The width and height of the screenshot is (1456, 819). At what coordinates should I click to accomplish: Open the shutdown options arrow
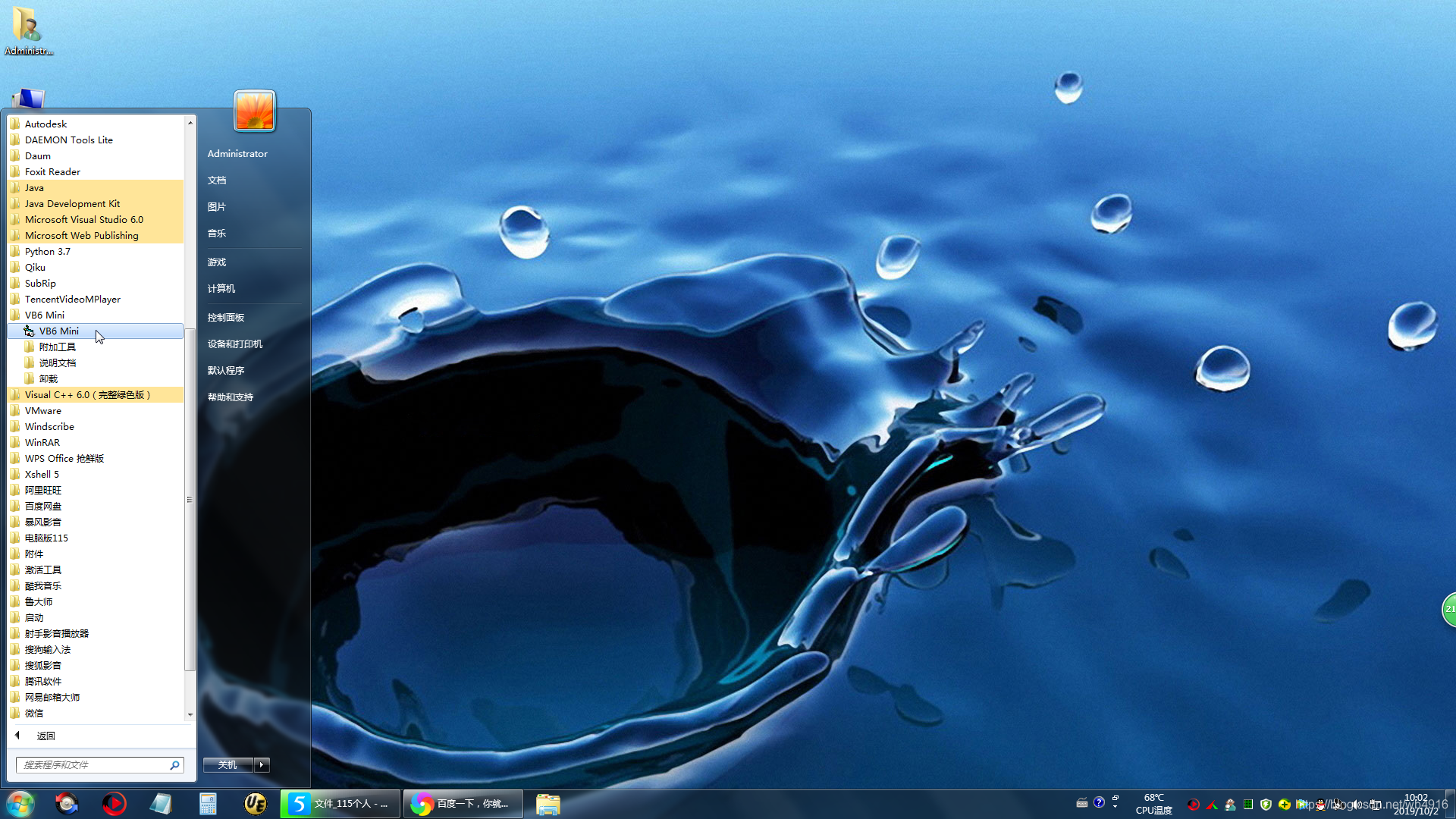point(262,764)
